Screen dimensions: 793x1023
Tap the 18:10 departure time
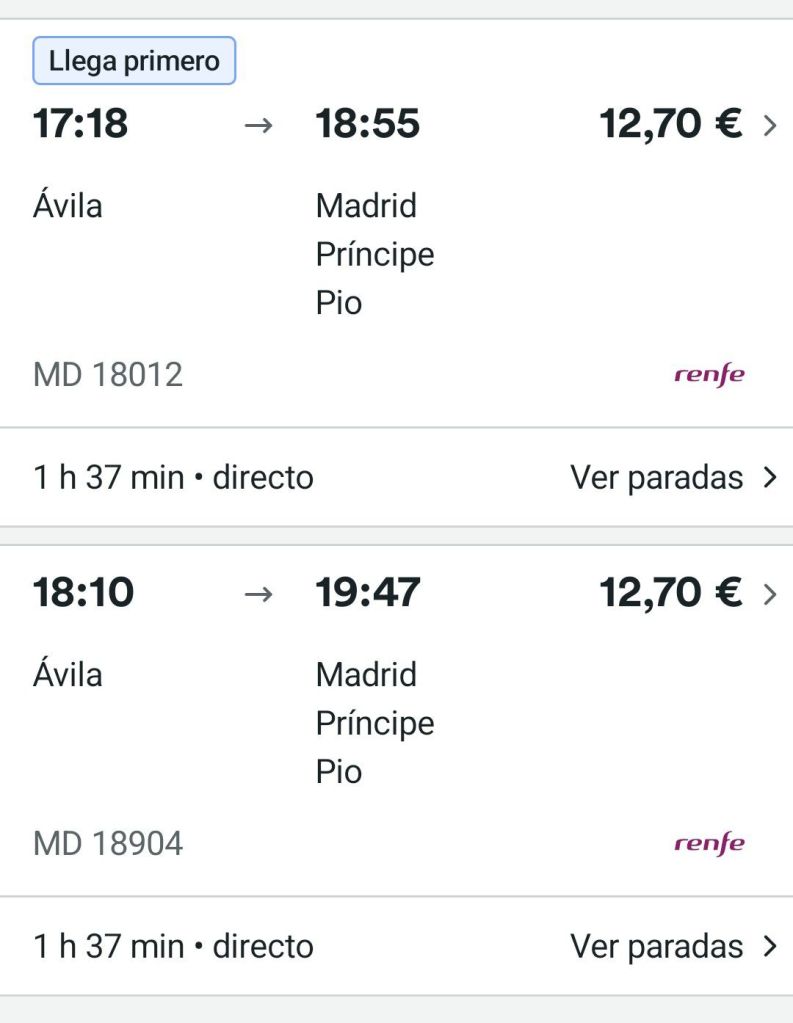(83, 593)
